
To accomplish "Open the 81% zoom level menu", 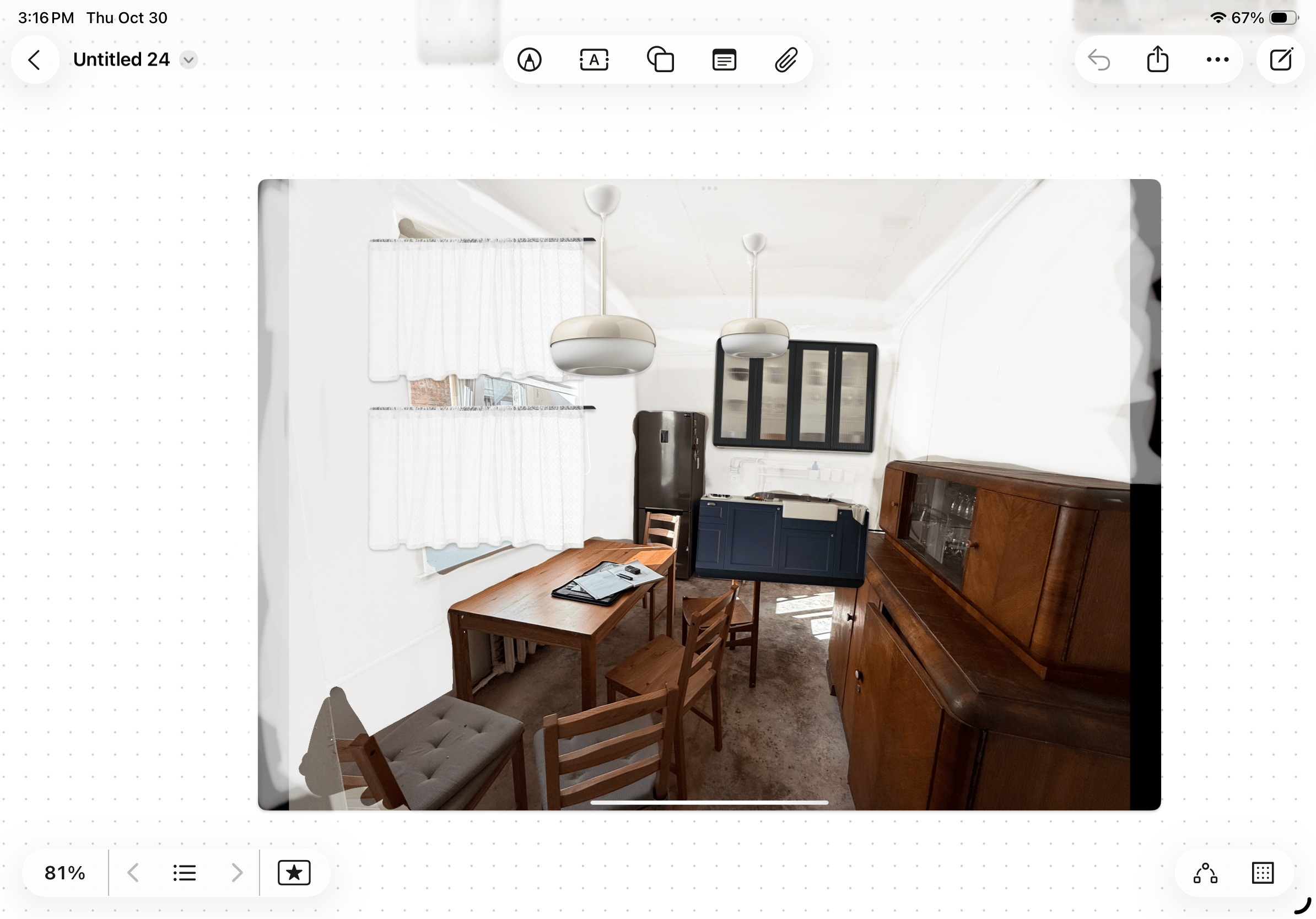I will coord(65,872).
